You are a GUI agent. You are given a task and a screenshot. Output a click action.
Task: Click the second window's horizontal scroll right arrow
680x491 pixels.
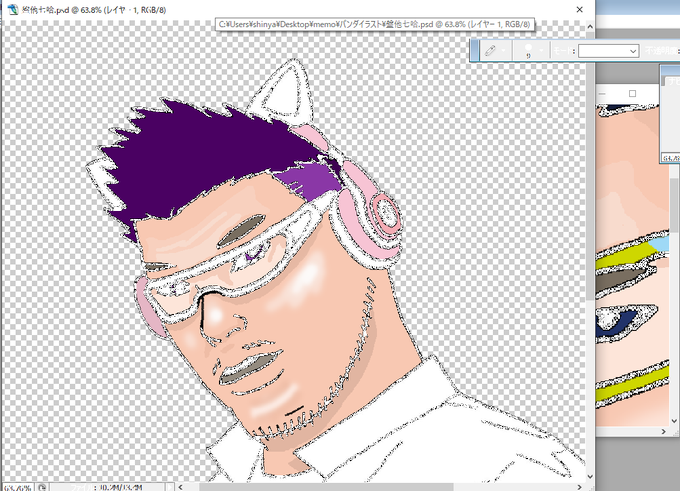(x=664, y=432)
